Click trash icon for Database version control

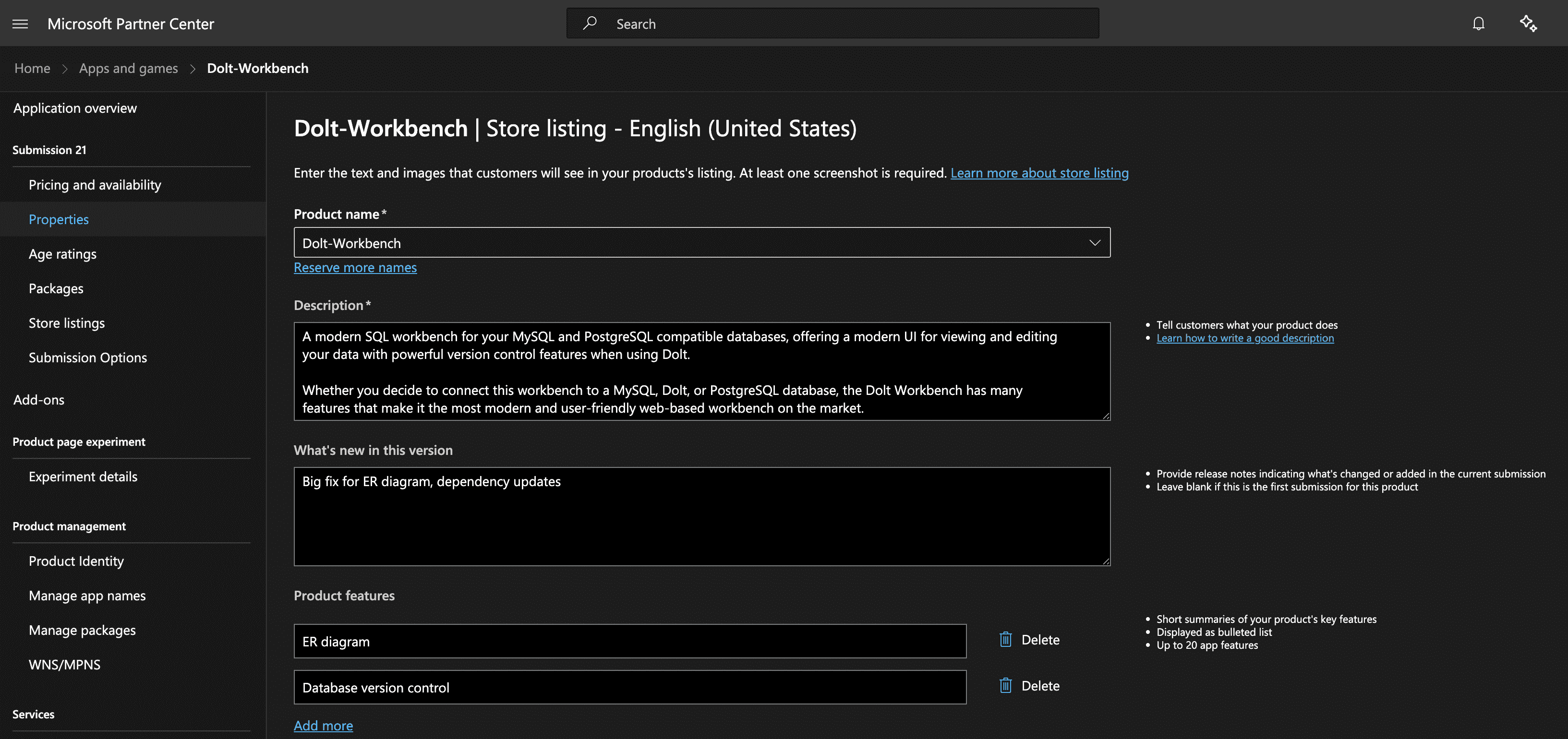pyautogui.click(x=1005, y=686)
